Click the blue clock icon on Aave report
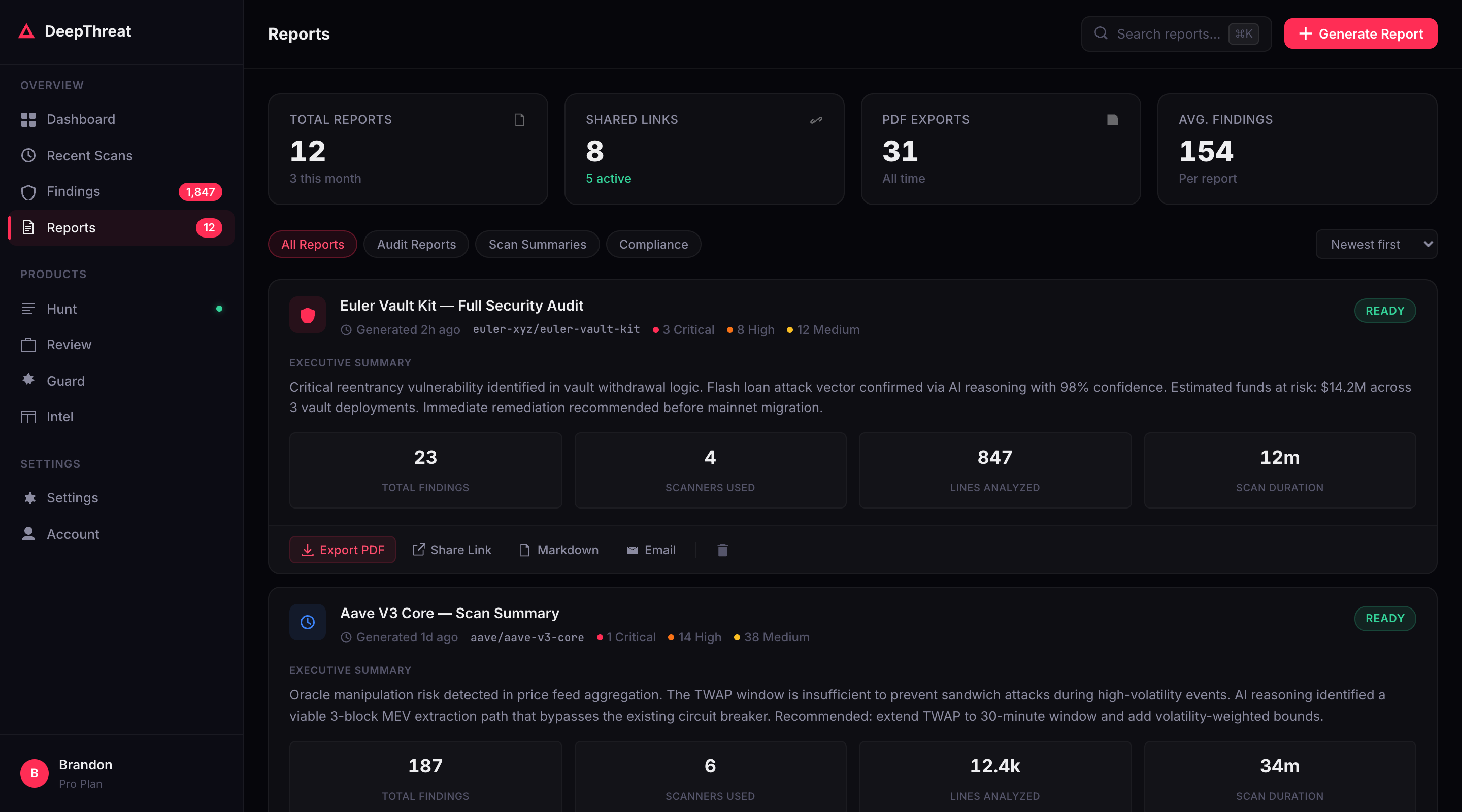1462x812 pixels. [307, 623]
